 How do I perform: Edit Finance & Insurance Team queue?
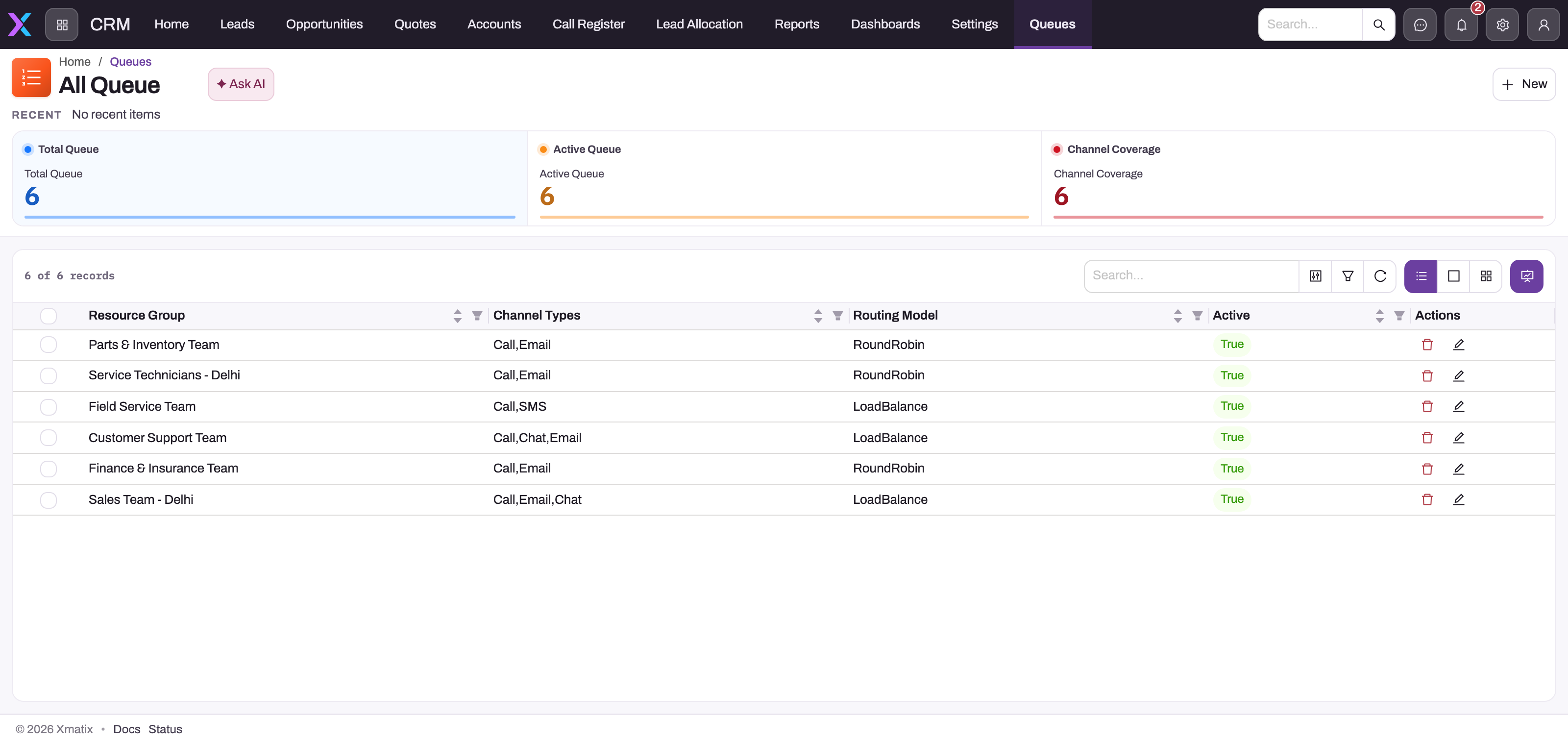pyautogui.click(x=1458, y=469)
